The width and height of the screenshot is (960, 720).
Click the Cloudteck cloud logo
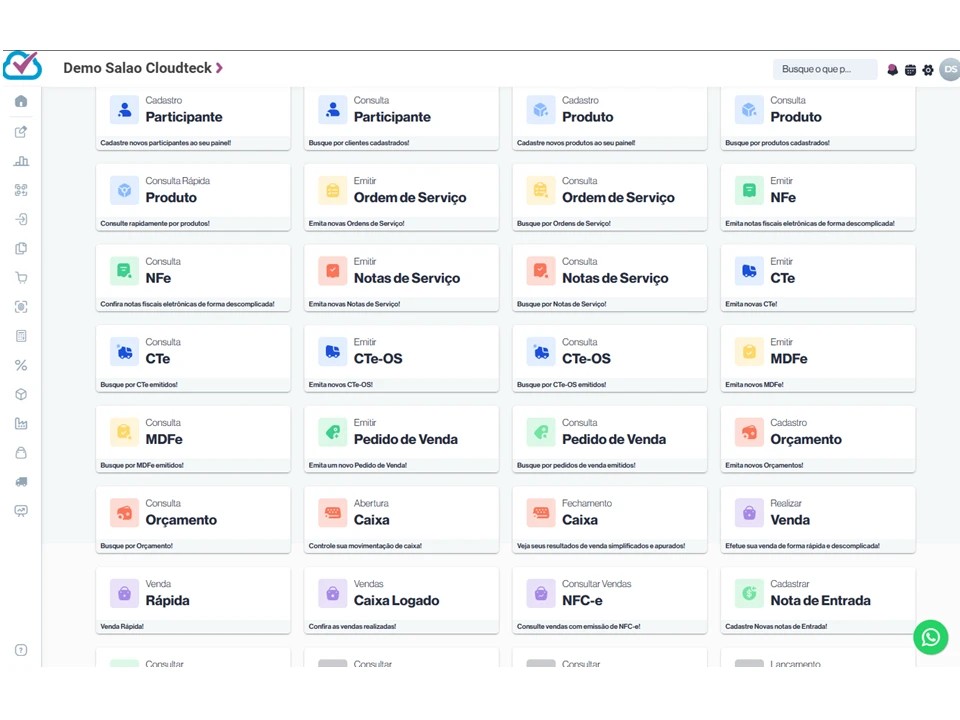(x=22, y=66)
